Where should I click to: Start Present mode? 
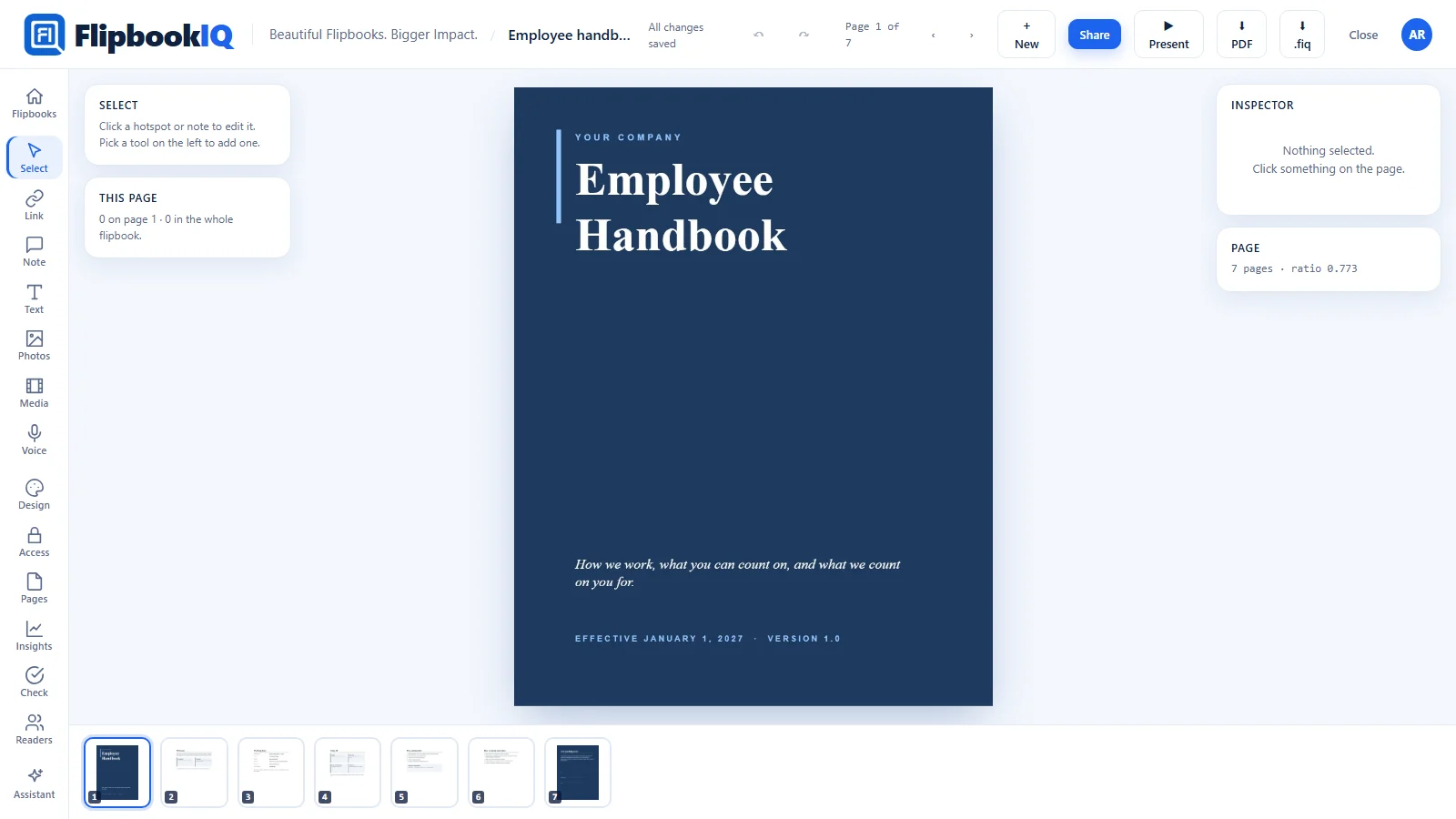tap(1168, 35)
